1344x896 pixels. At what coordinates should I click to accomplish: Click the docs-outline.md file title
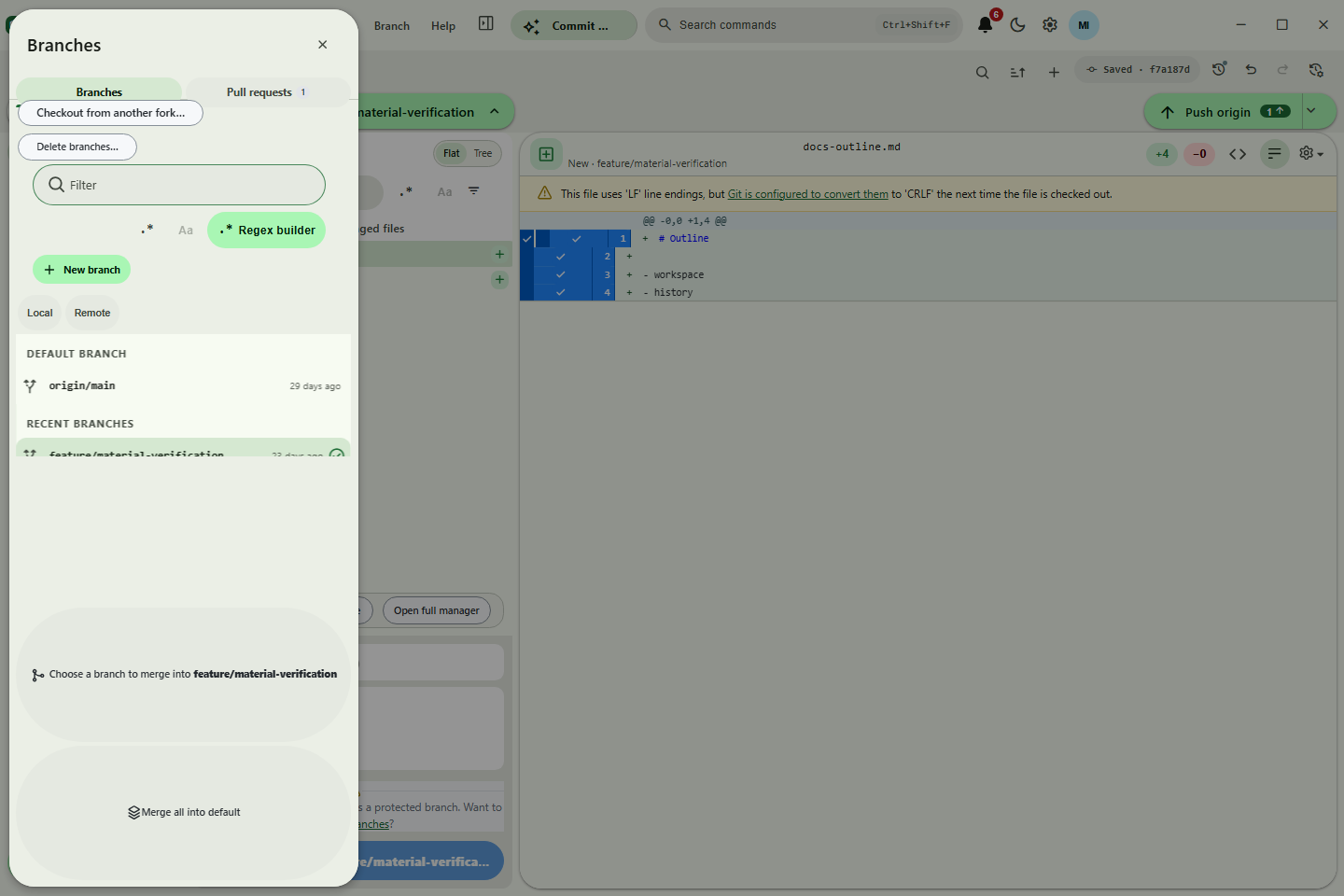851,147
